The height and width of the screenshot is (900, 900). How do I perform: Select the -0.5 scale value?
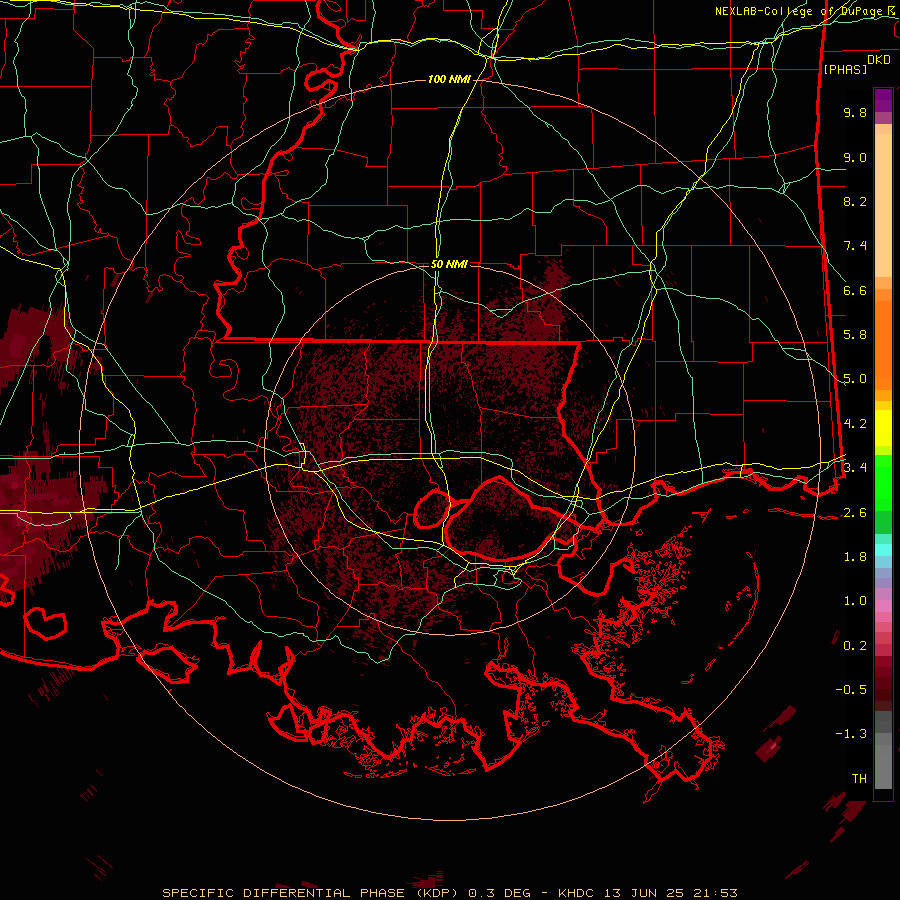point(851,690)
